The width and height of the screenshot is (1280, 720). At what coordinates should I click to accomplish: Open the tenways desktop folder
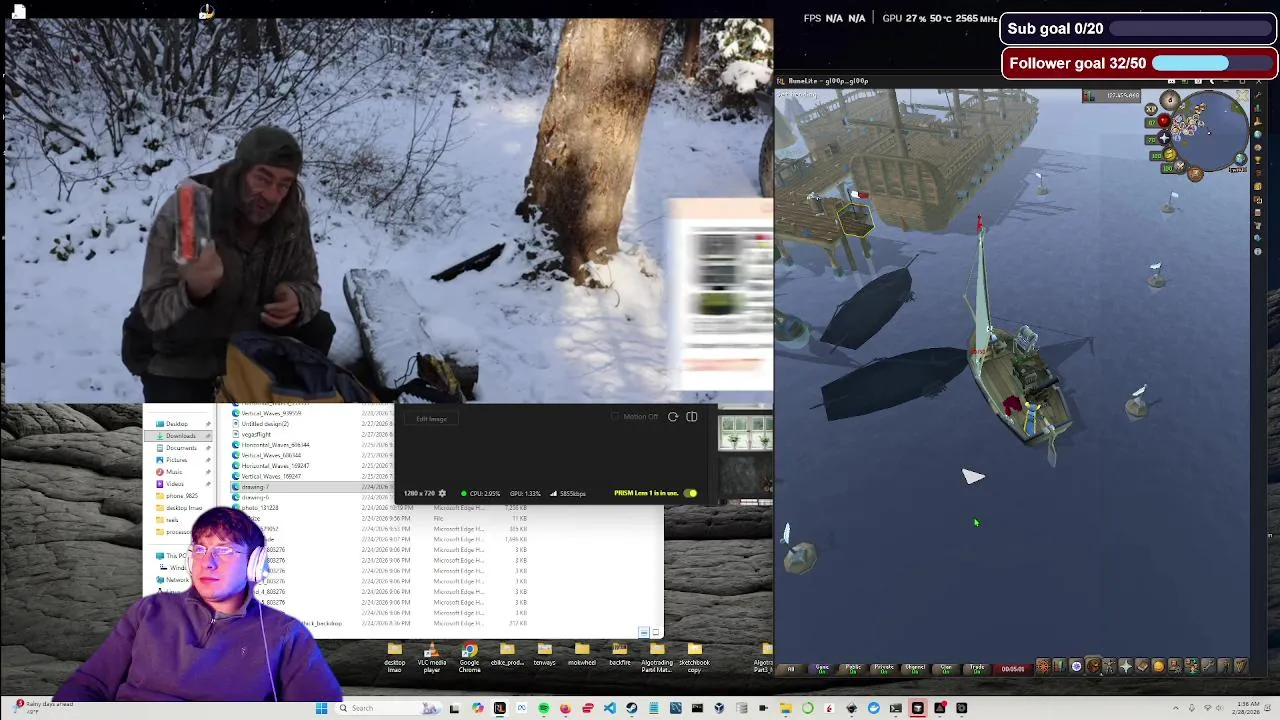coord(544,655)
